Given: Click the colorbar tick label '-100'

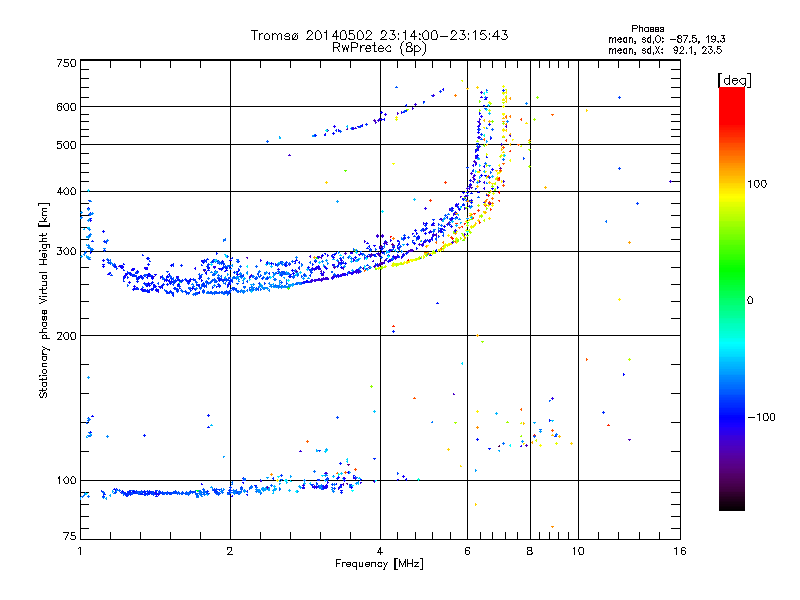Looking at the screenshot, I should [x=762, y=417].
